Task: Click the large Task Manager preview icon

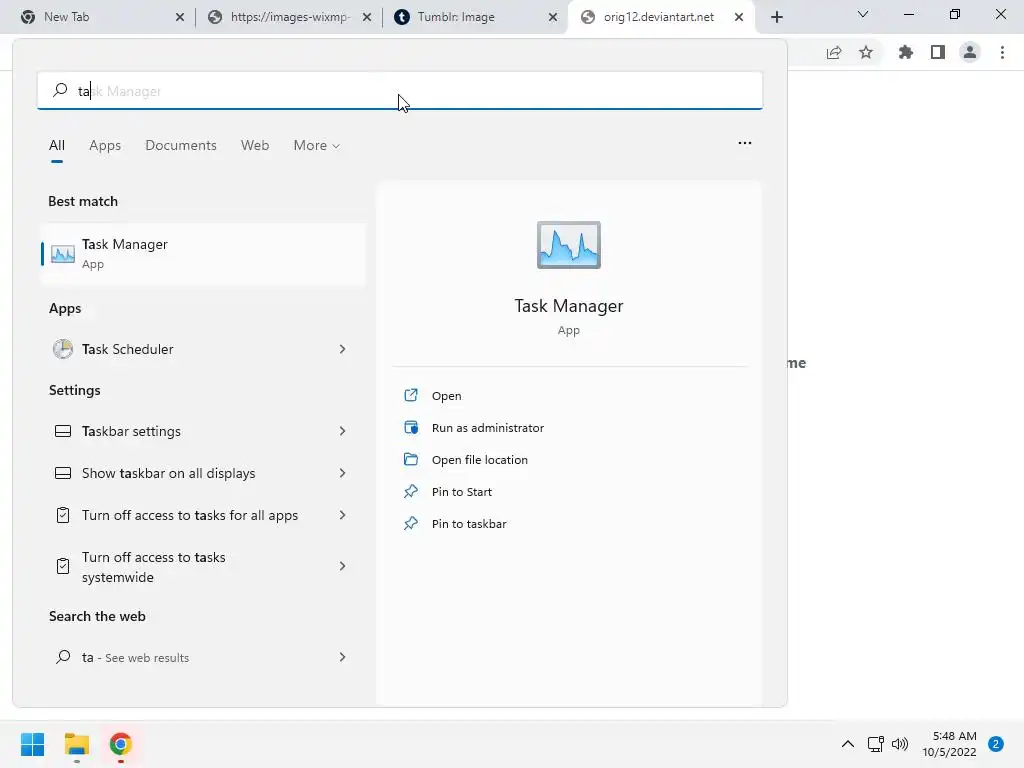Action: pos(568,245)
